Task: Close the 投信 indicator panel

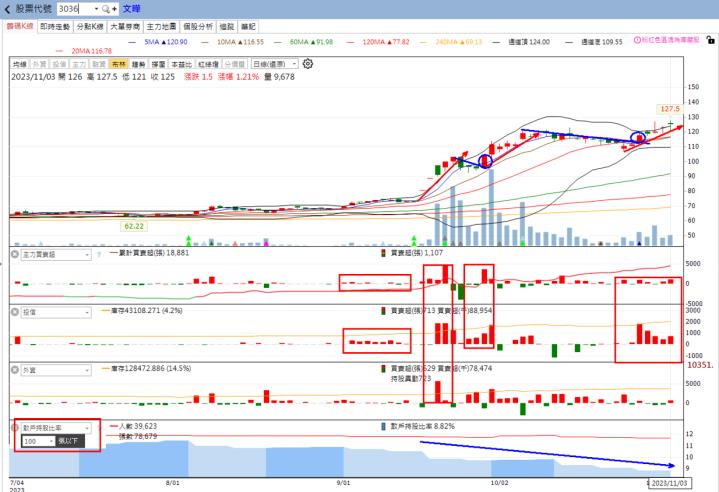Action: 15,312
